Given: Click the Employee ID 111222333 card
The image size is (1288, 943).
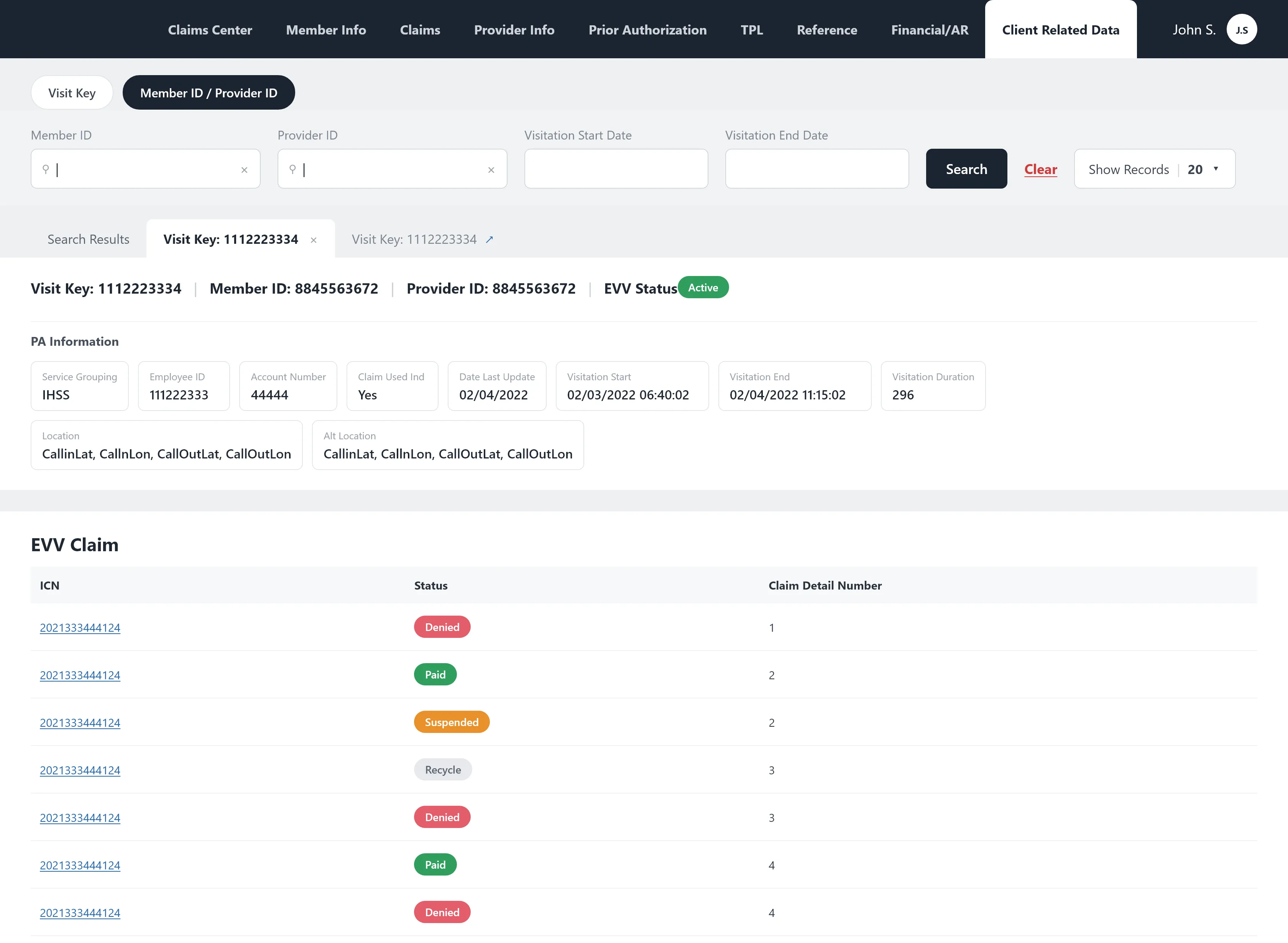Looking at the screenshot, I should [184, 386].
